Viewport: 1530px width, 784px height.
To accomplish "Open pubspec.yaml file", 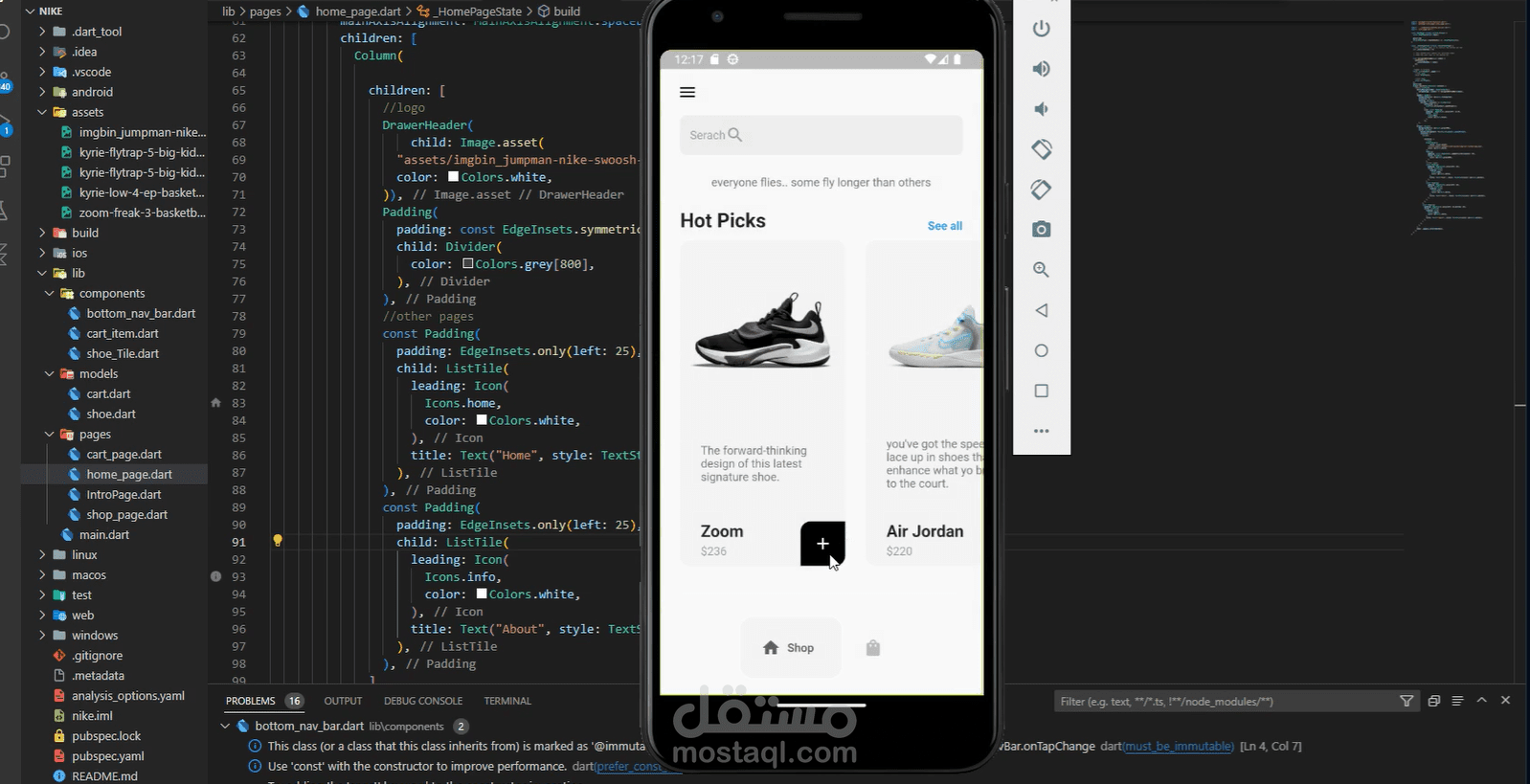I will (107, 755).
